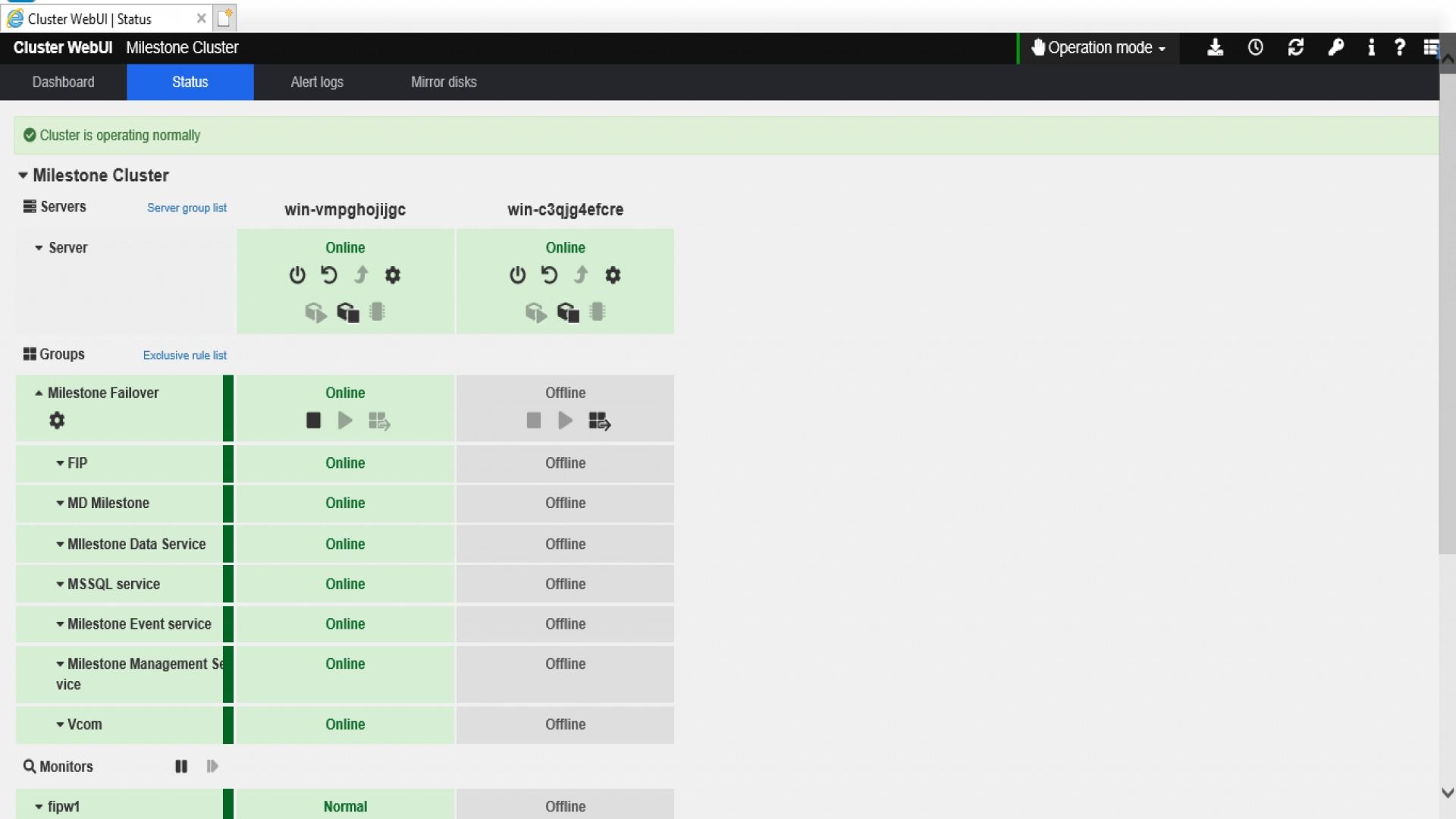The width and height of the screenshot is (1456, 819).
Task: Open the Mirror disks tab
Action: tap(444, 82)
